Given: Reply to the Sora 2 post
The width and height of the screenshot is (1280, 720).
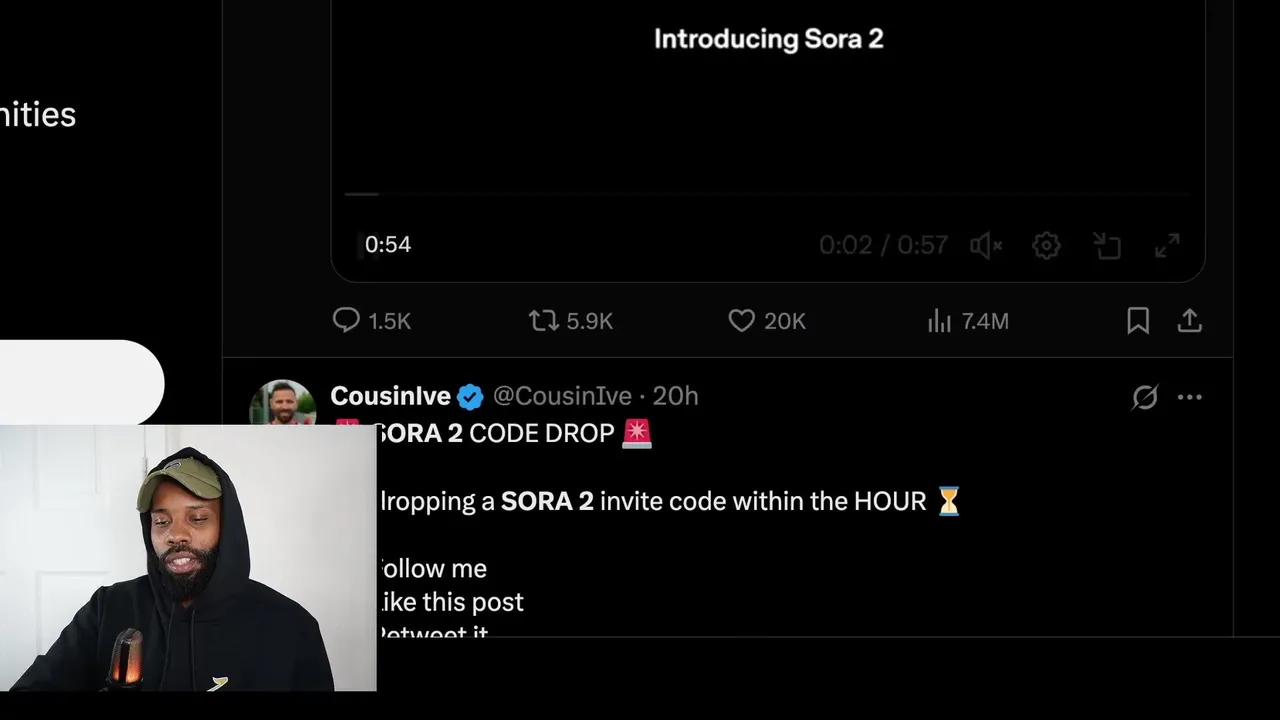Looking at the screenshot, I should point(346,320).
